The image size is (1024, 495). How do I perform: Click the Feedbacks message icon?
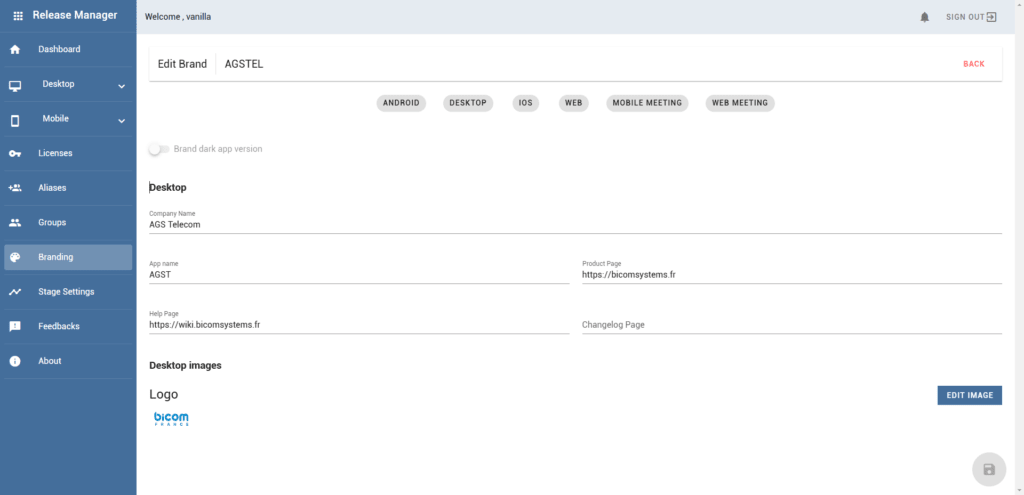tap(15, 327)
